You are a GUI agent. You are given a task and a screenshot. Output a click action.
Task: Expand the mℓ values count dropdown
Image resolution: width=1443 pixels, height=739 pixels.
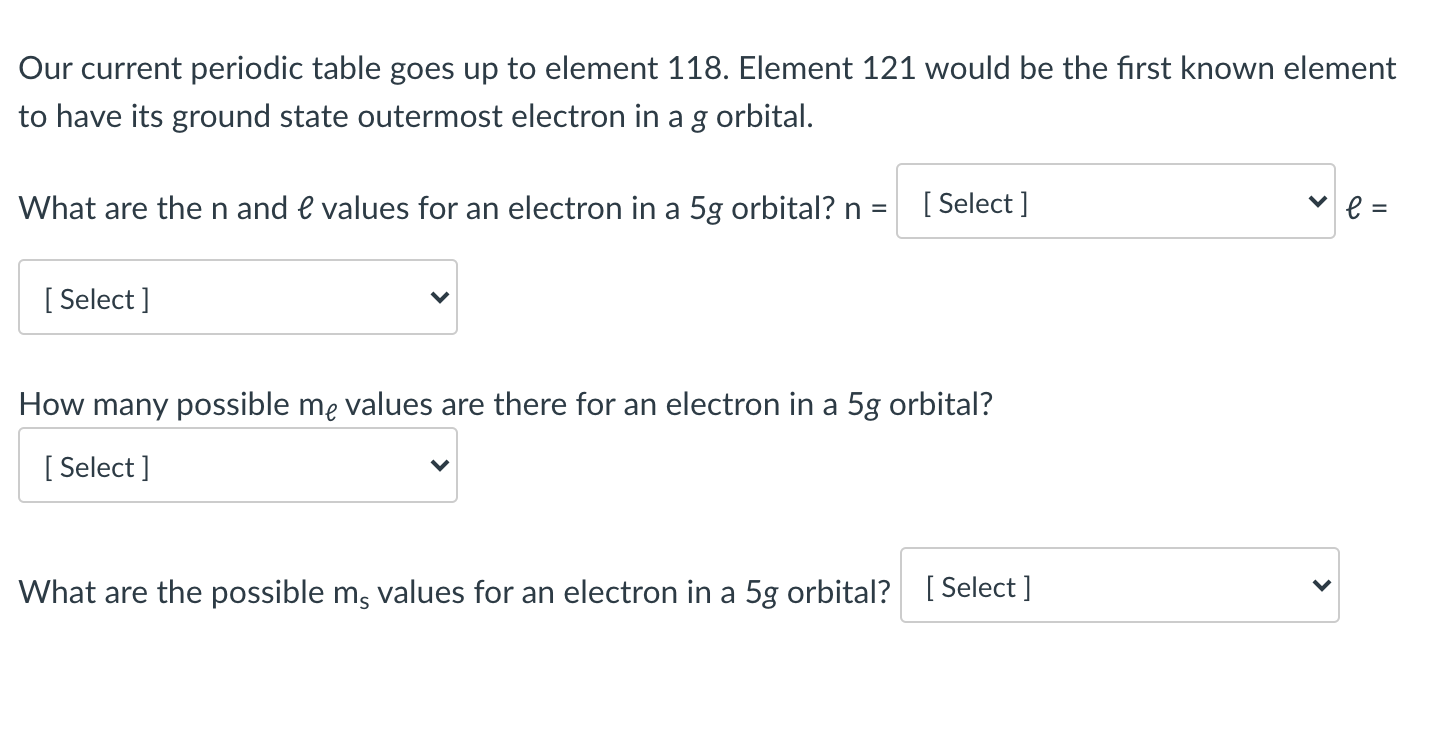pyautogui.click(x=237, y=466)
